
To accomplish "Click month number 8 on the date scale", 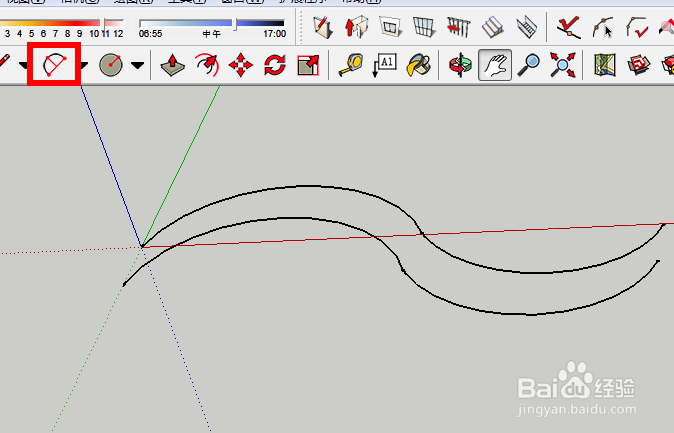I will click(x=67, y=34).
